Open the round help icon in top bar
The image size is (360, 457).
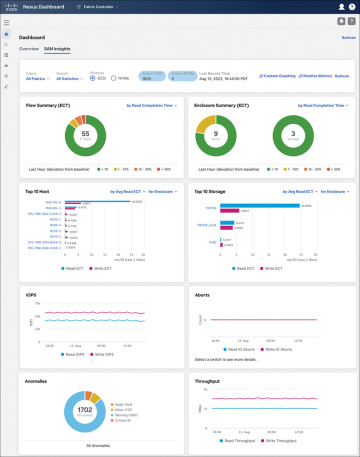(x=352, y=7)
